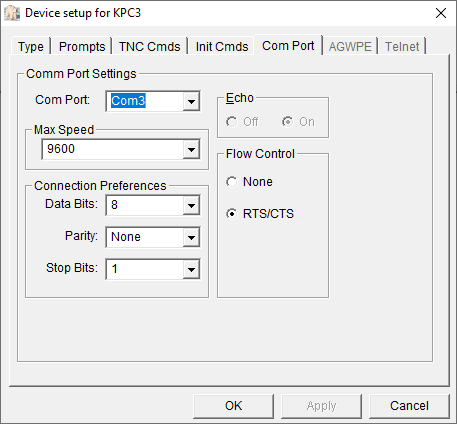Switch to the Type tab
The height and width of the screenshot is (424, 457).
(31, 46)
